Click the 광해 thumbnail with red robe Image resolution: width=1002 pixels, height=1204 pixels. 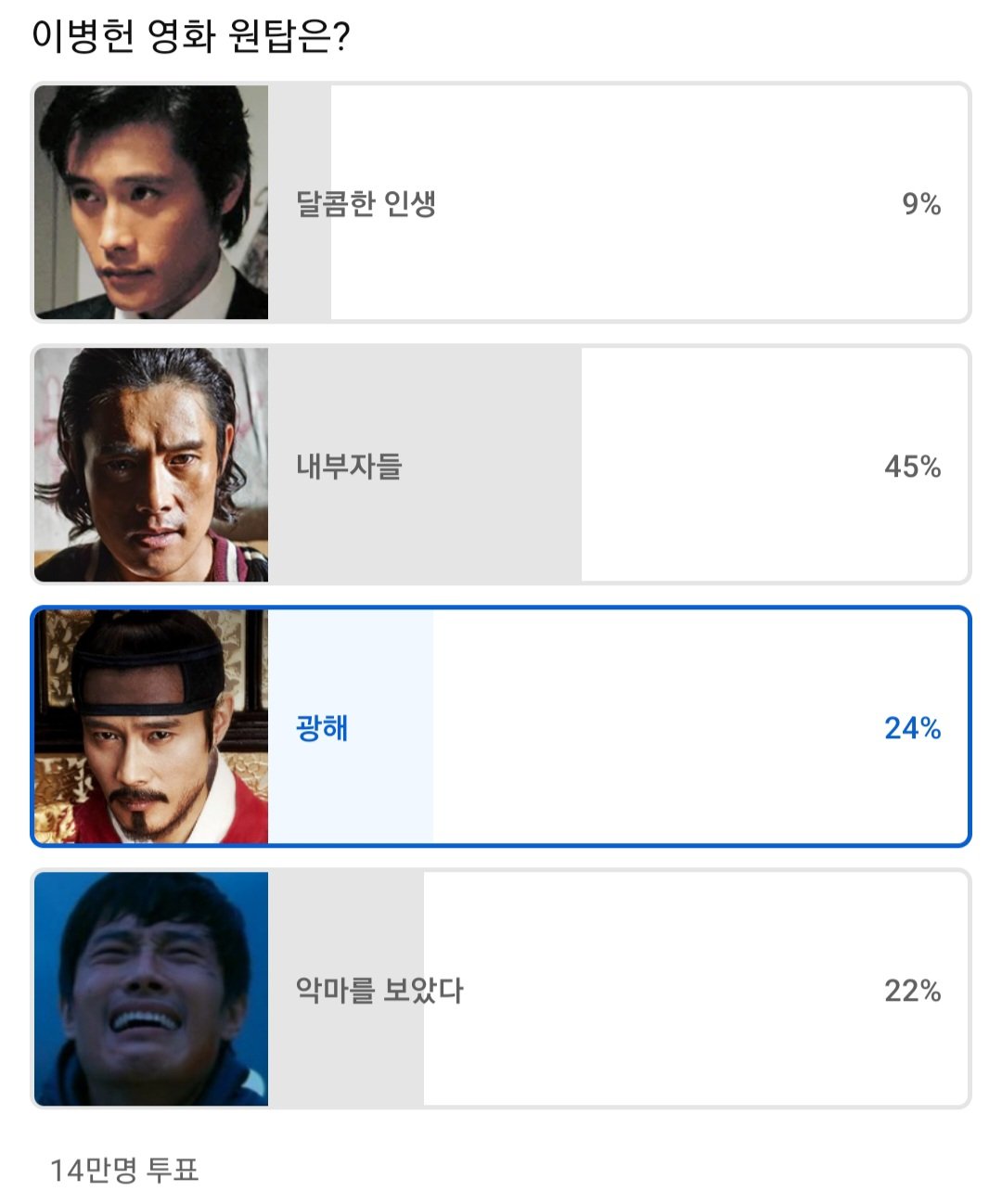[x=151, y=726]
